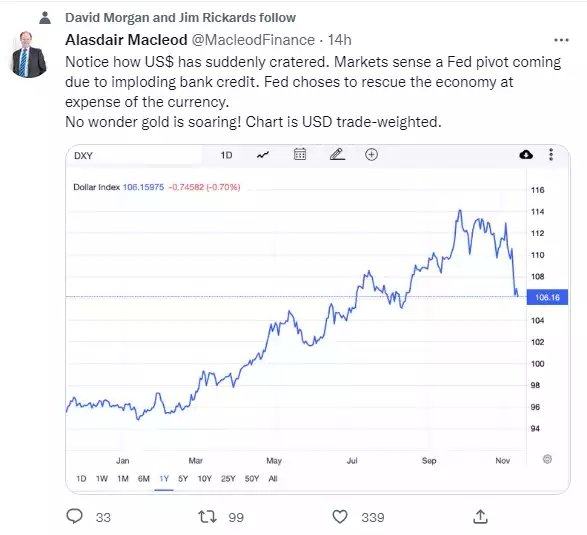Like the tweet with heart icon

point(340,517)
